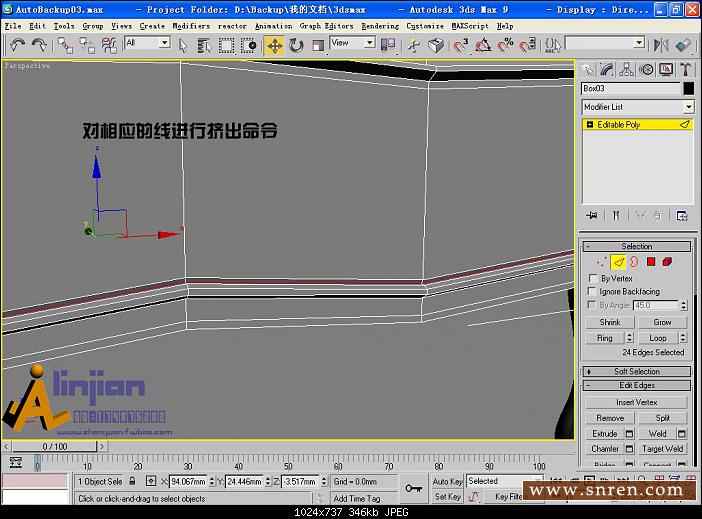Collapse the Edit Edges rollout
Viewport: 702px width, 519px height.
pos(636,386)
